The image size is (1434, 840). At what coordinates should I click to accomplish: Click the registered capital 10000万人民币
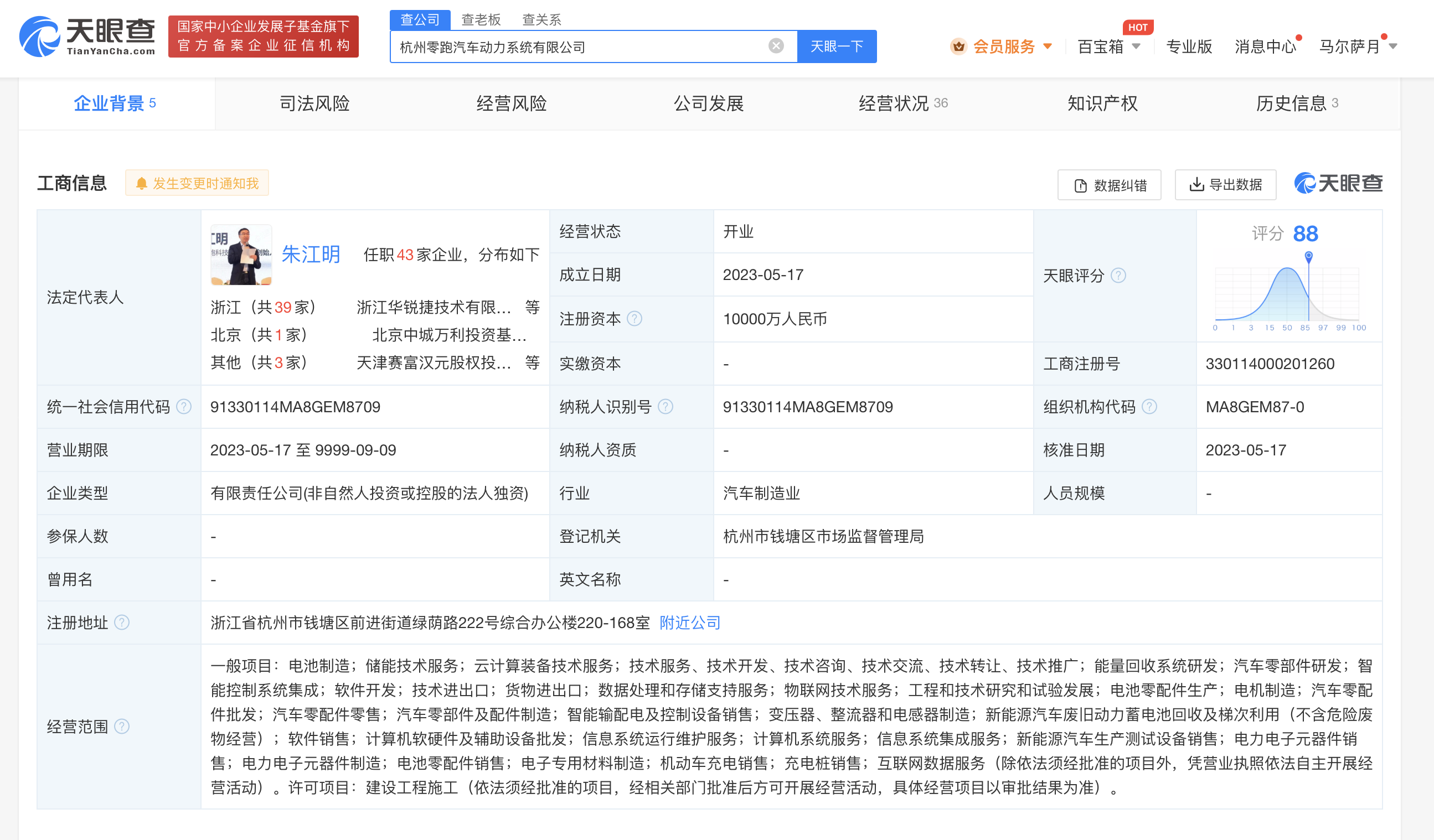tap(775, 319)
